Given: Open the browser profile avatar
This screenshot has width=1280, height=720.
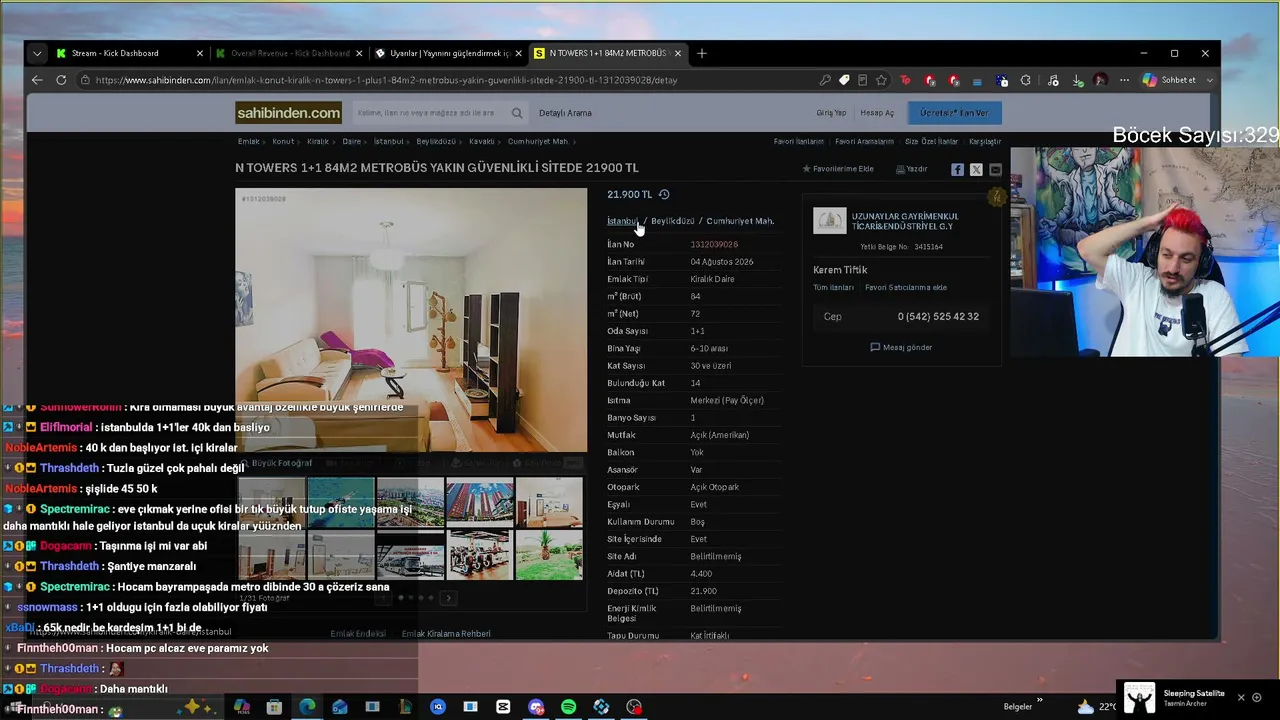Looking at the screenshot, I should (1100, 80).
